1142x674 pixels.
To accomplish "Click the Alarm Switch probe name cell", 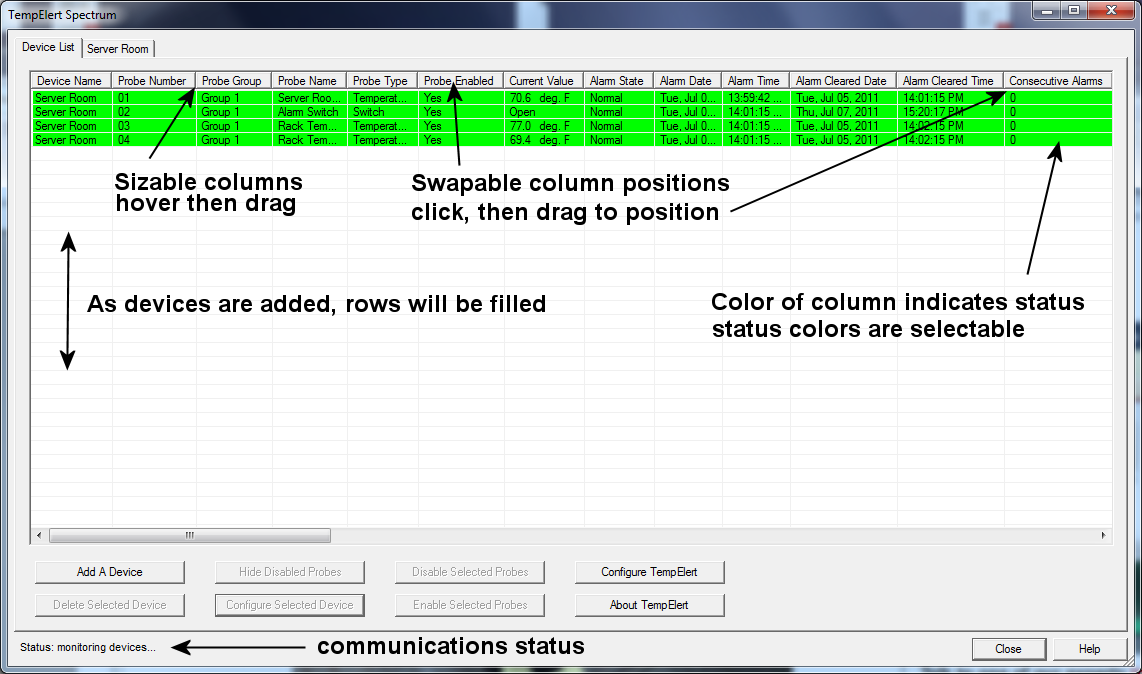I will 308,112.
